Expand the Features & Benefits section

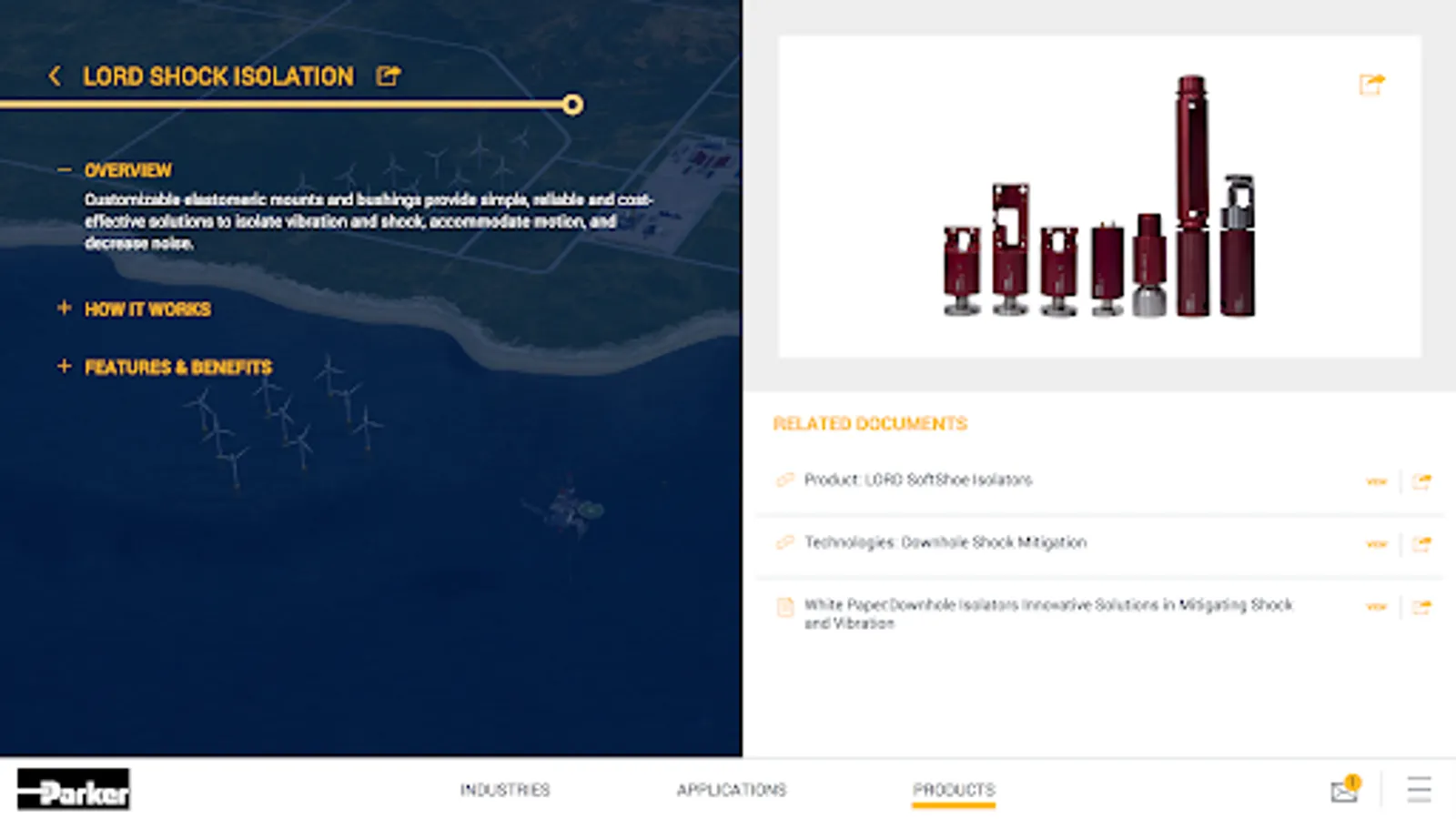coord(64,367)
